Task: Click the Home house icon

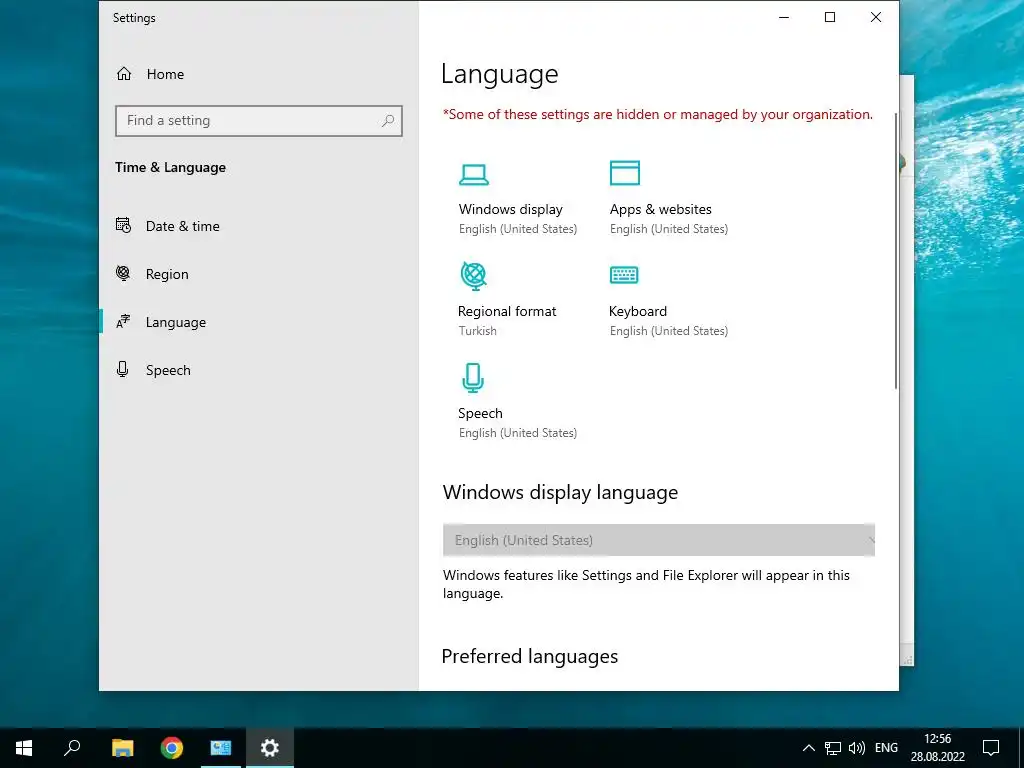Action: click(124, 74)
